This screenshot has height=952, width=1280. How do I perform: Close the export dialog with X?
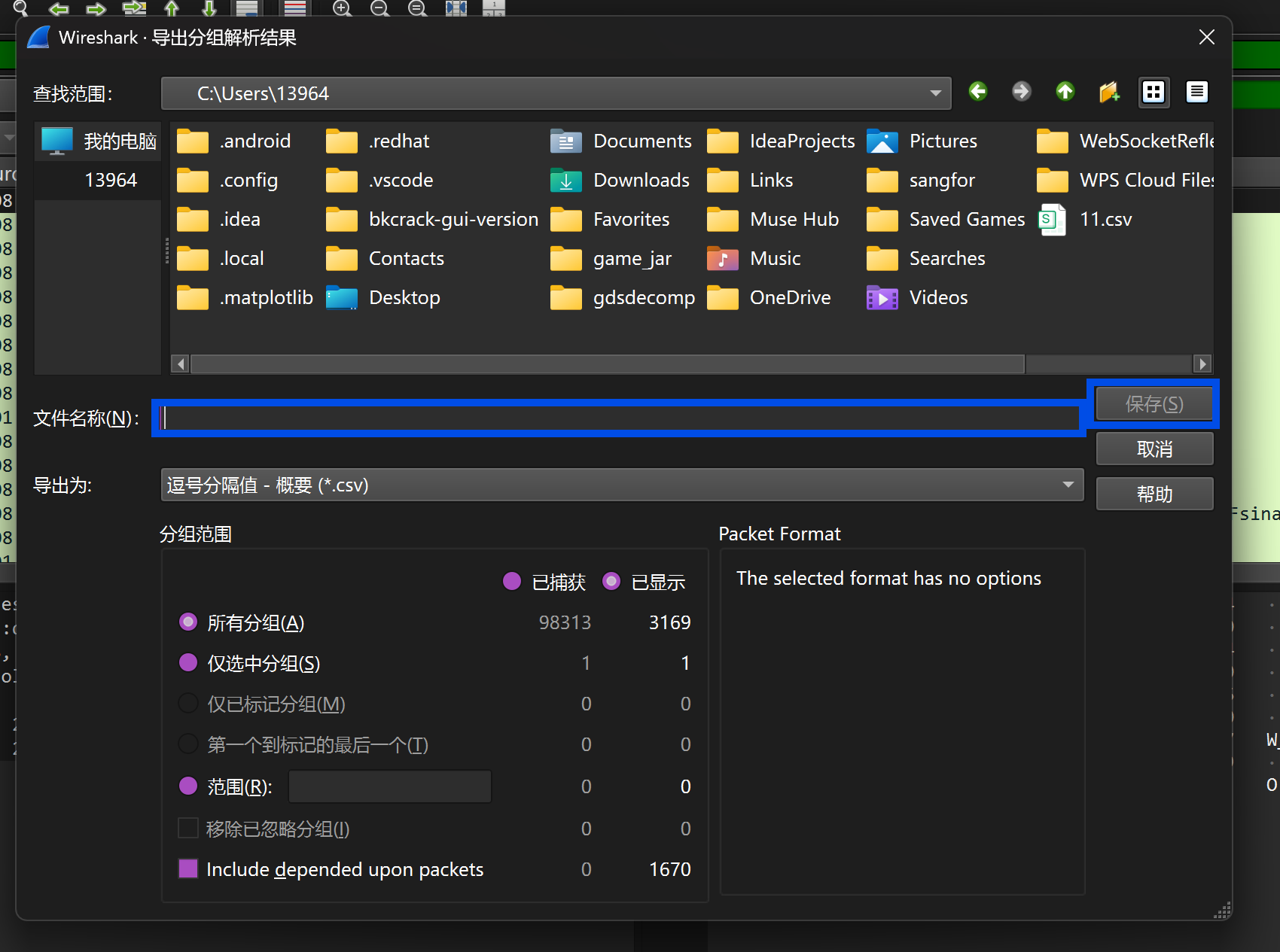pyautogui.click(x=1206, y=37)
